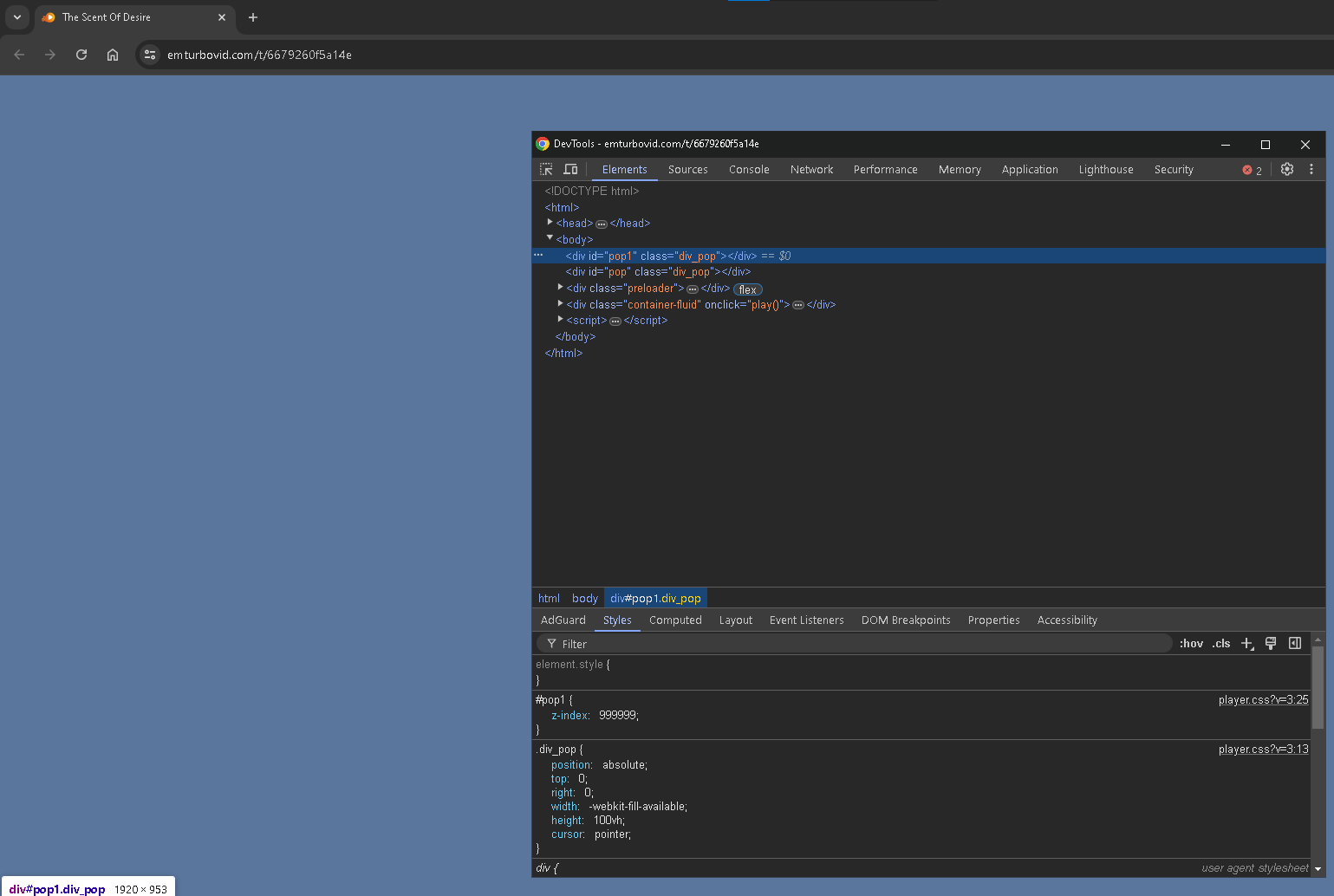Click the filter funnel icon in Styles
This screenshot has width=1334, height=896.
tap(551, 644)
